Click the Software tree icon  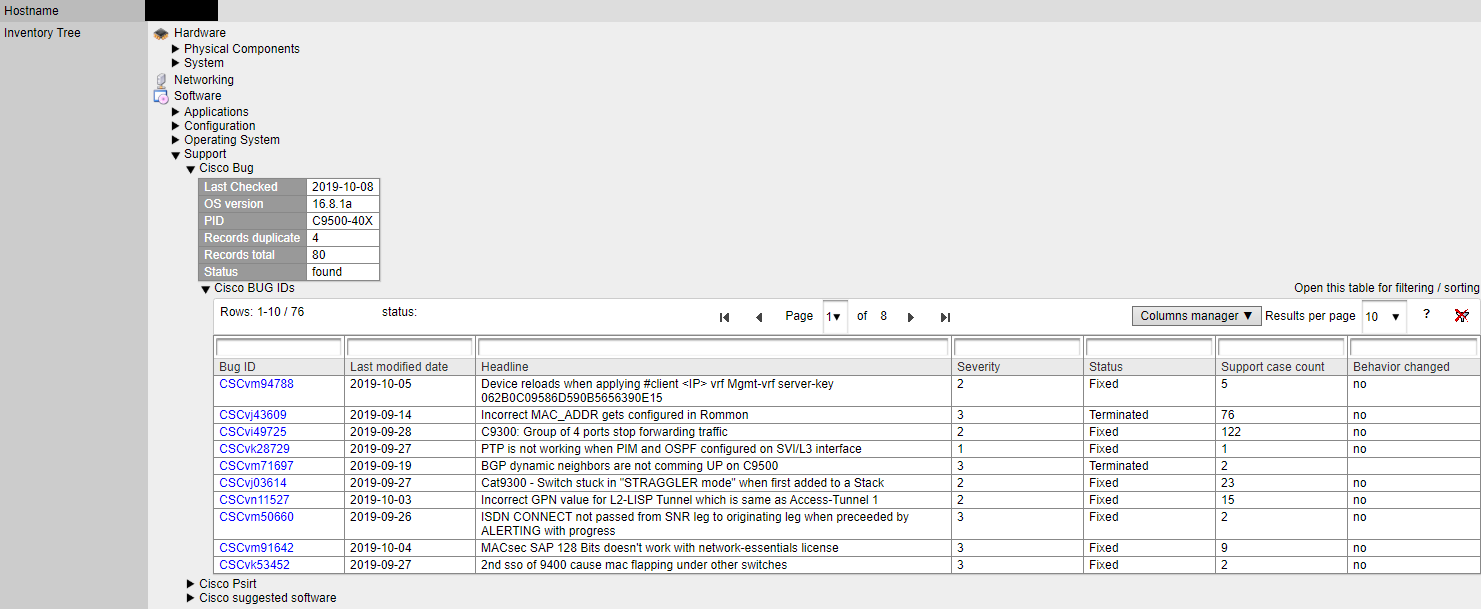[161, 96]
